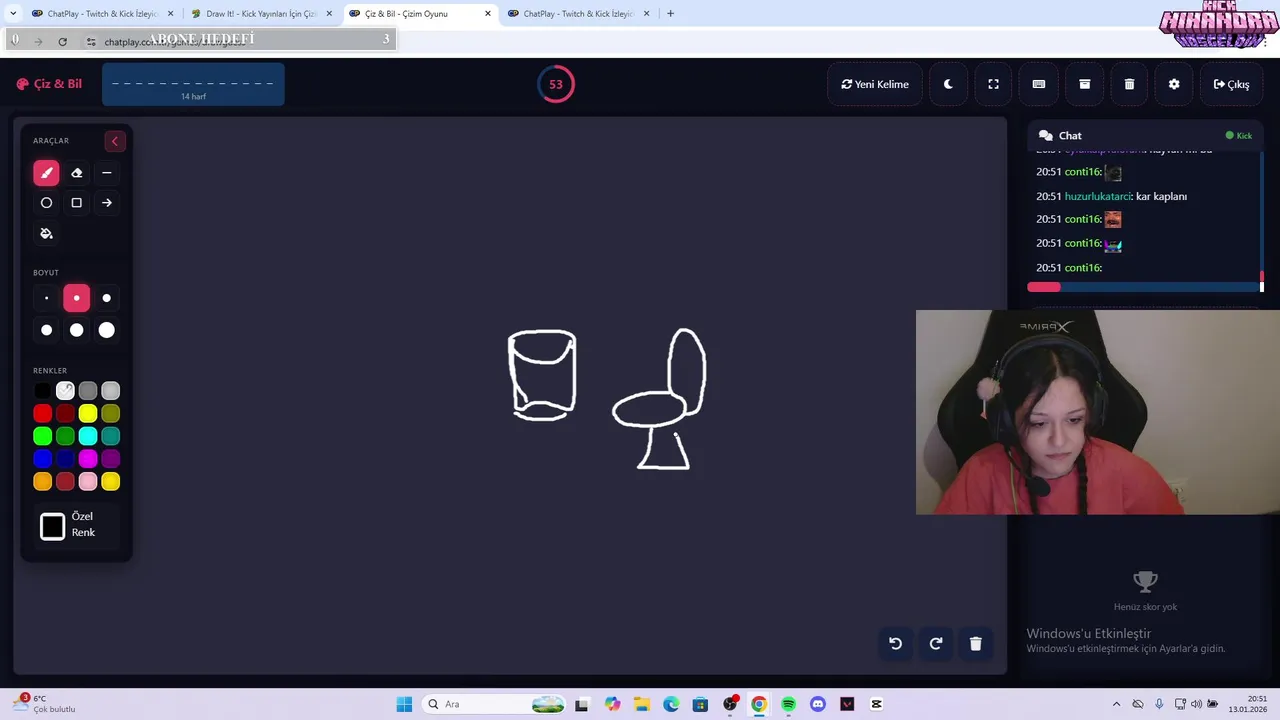Select the eraser tool
The image size is (1280, 720).
(x=76, y=173)
